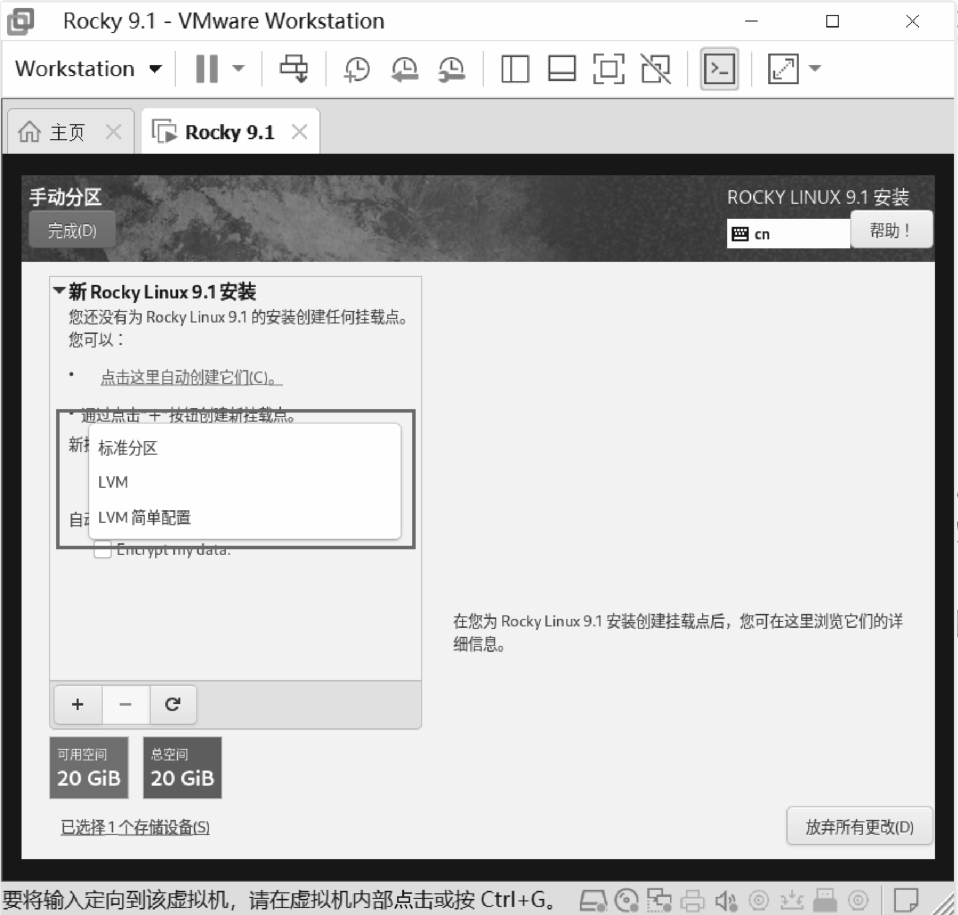Add a mount point with plus button
The width and height of the screenshot is (958, 915).
[77, 704]
